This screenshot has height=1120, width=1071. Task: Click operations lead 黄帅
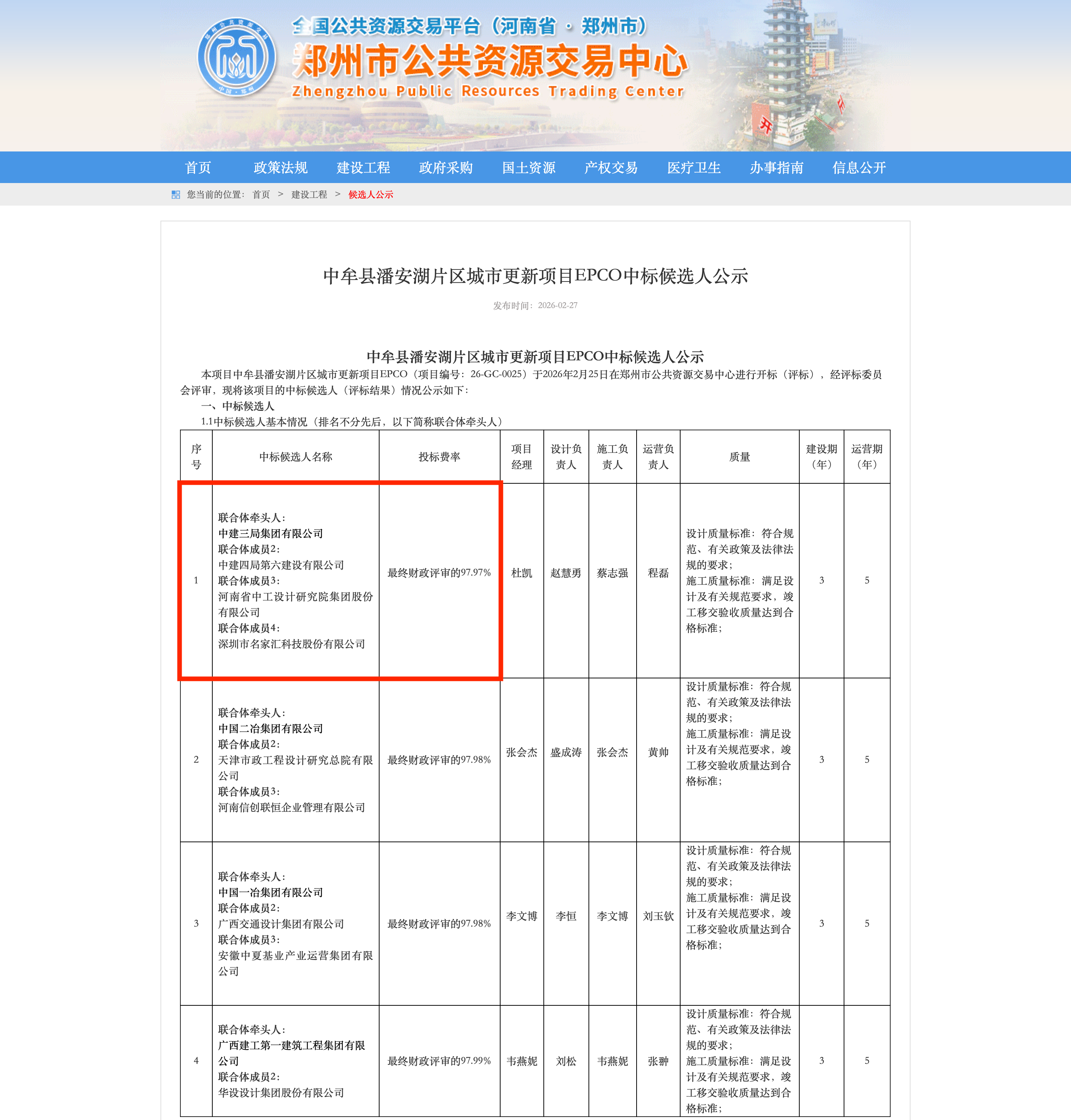[658, 752]
